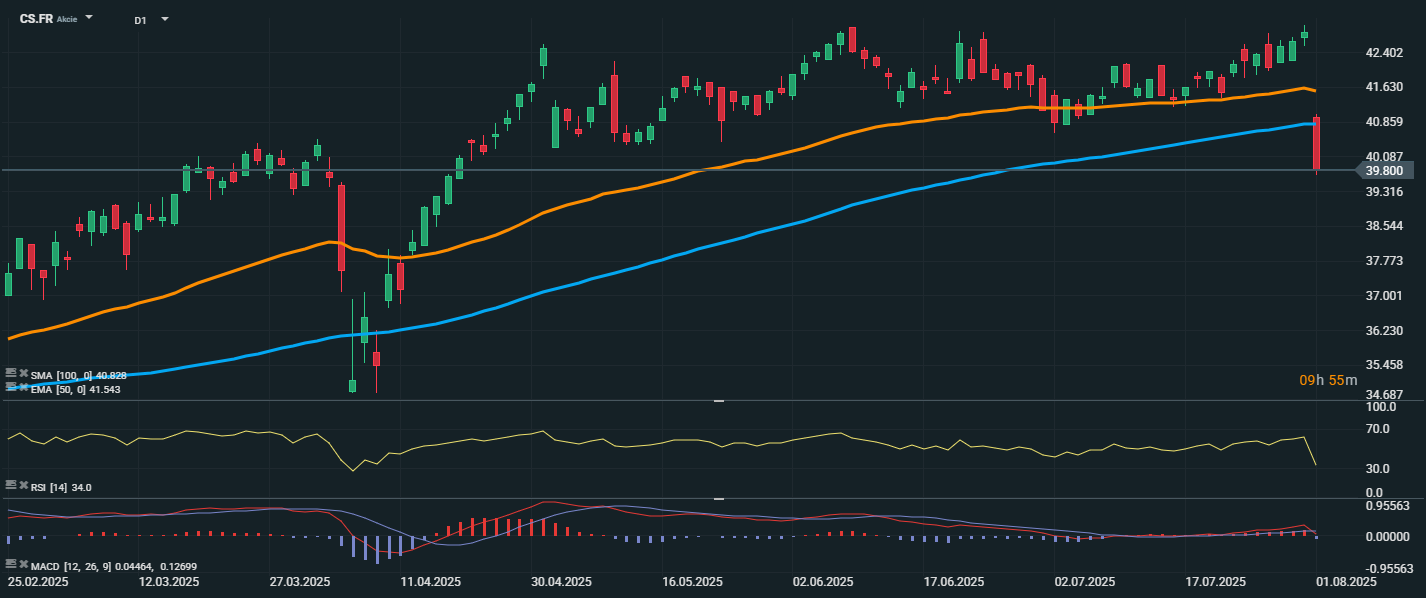The image size is (1426, 598).
Task: Remove the RSI indicator with its X
Action: click(x=23, y=486)
